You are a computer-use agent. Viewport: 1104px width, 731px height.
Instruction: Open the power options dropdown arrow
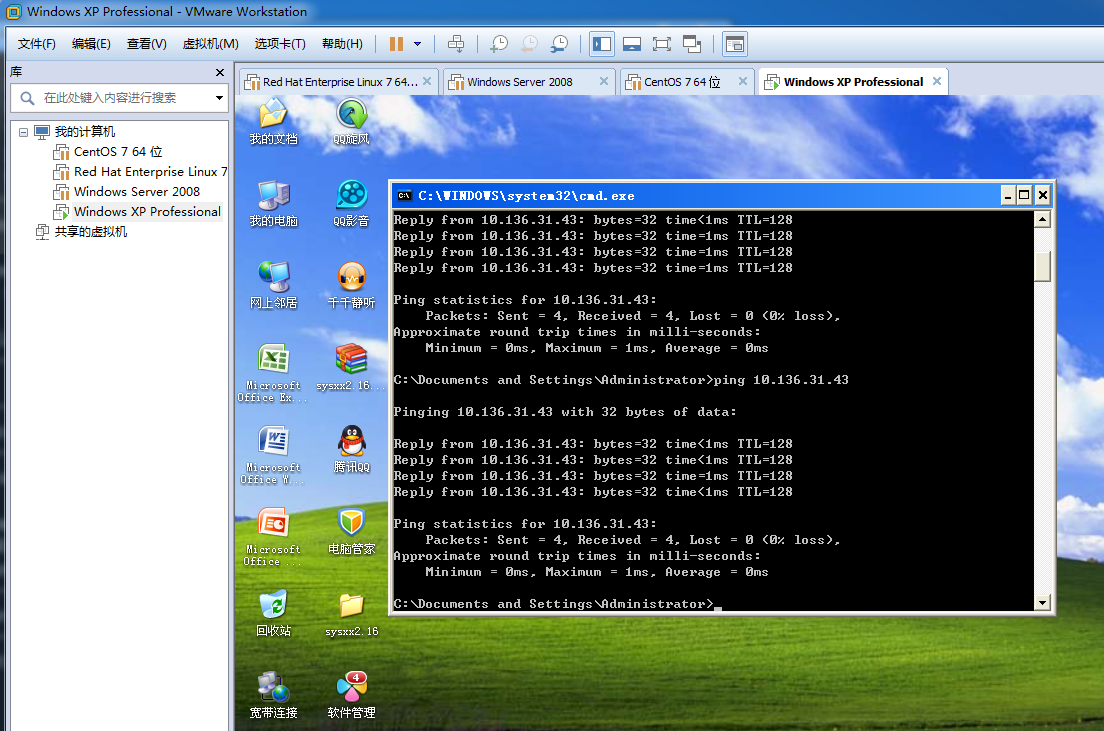point(418,44)
